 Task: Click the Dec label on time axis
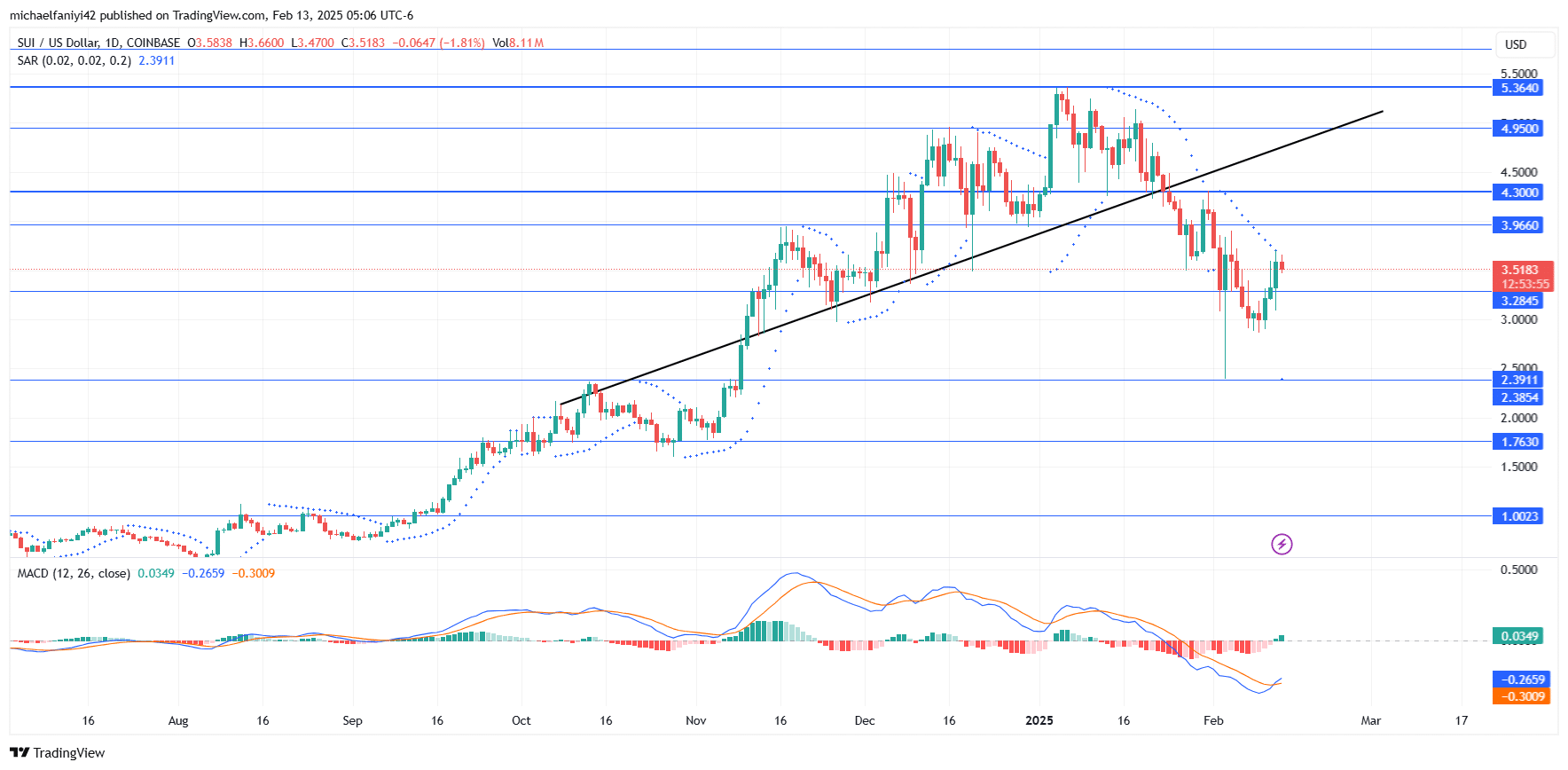865,720
